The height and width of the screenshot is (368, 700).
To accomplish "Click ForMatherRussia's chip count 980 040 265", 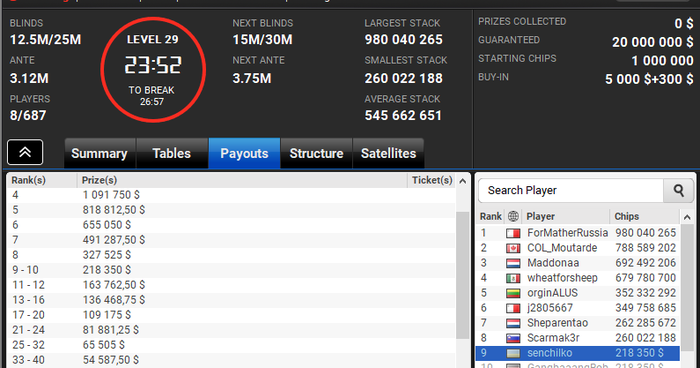I will 646,233.
